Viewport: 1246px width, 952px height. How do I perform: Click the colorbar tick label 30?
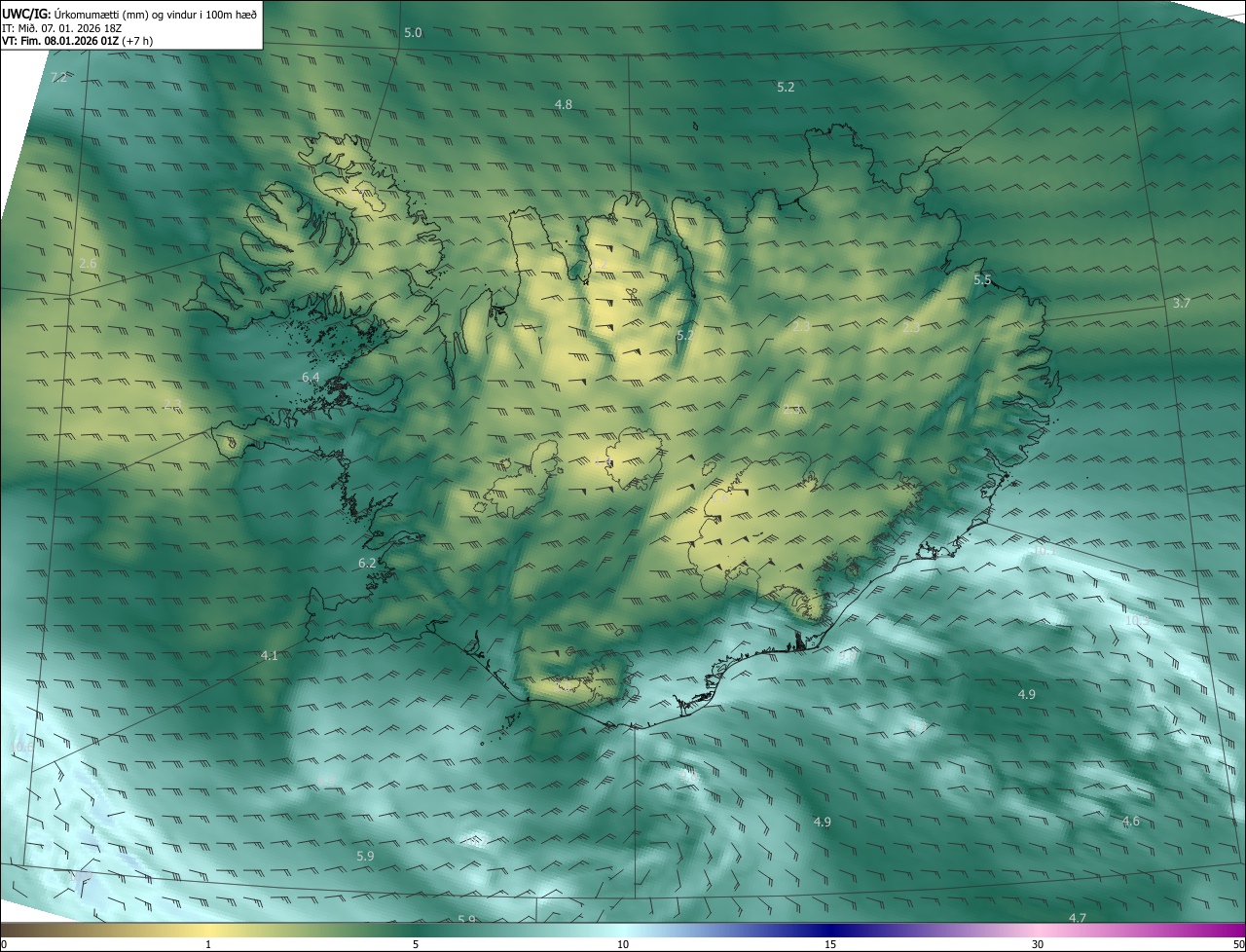pyautogui.click(x=1038, y=945)
